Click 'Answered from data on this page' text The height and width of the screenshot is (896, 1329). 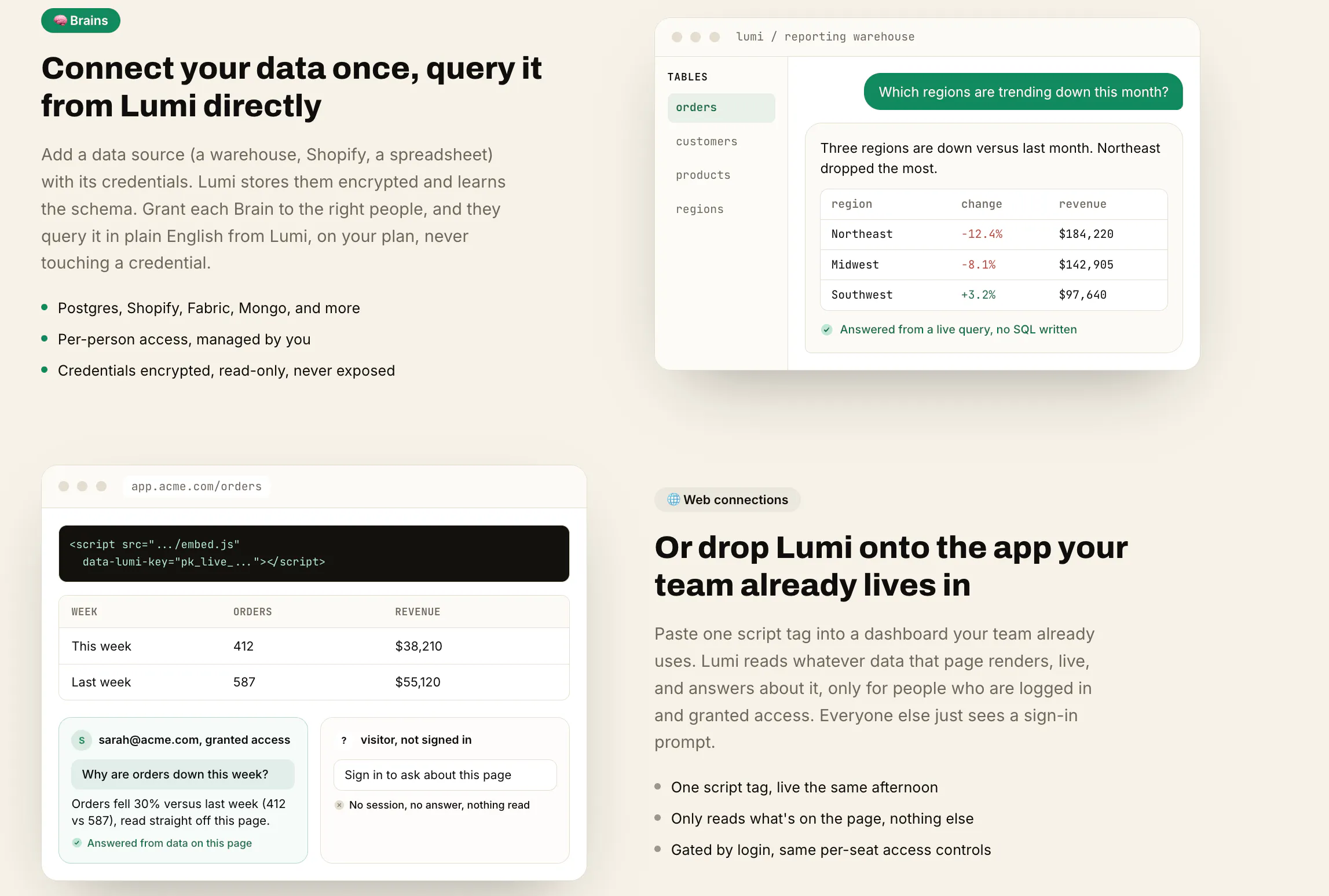coord(170,843)
